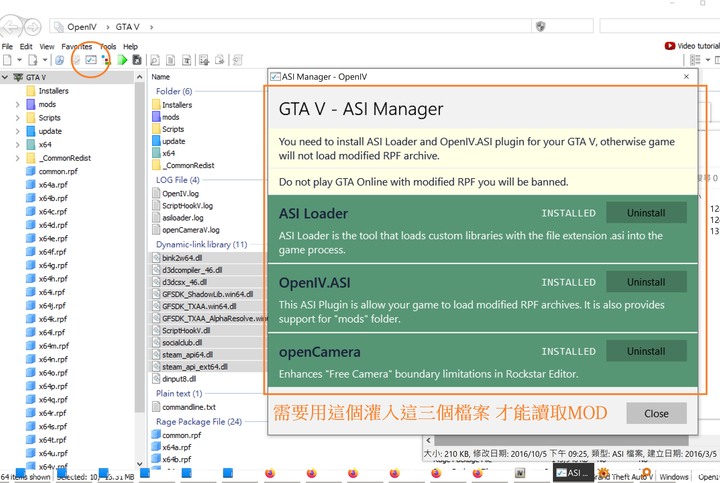Expand the update folder in the tree
This screenshot has width=720, height=483.
(x=17, y=131)
